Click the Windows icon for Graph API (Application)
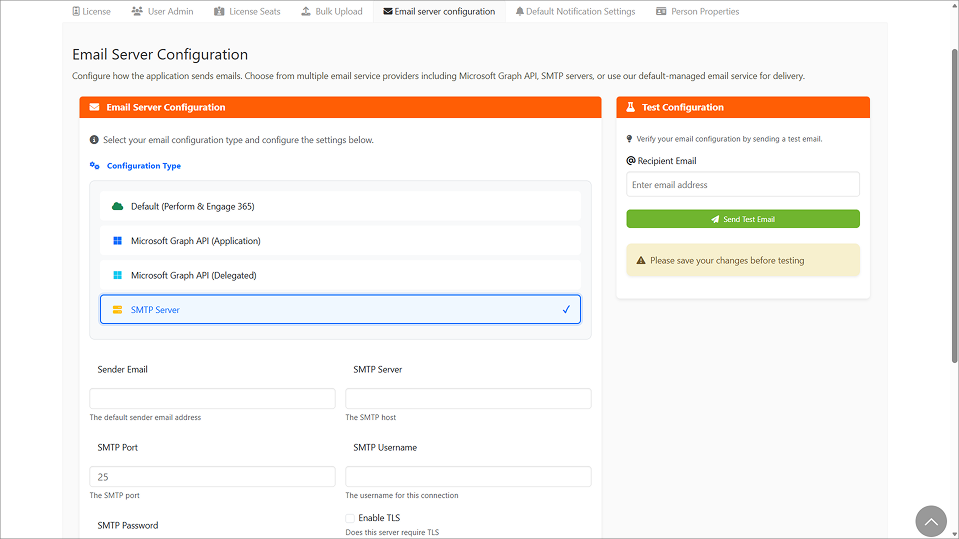The height and width of the screenshot is (539, 959). (117, 241)
